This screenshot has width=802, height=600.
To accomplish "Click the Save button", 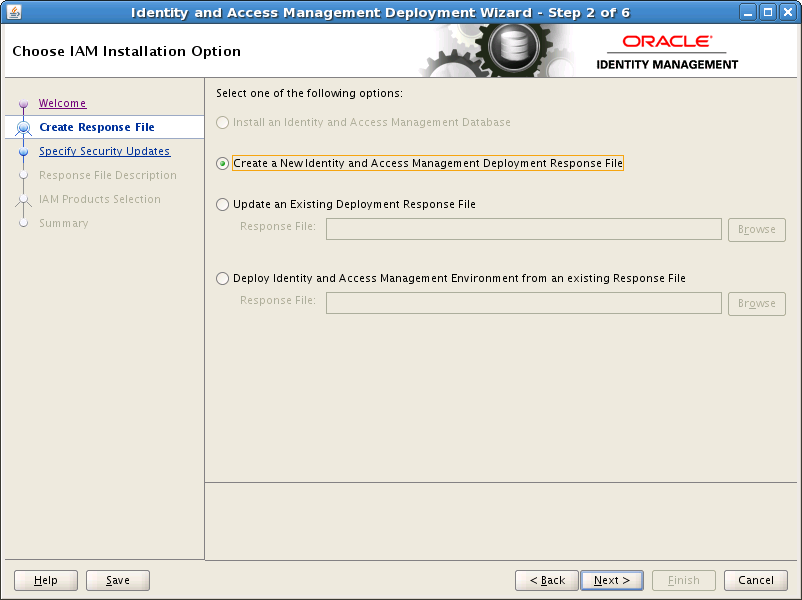I will coord(118,580).
